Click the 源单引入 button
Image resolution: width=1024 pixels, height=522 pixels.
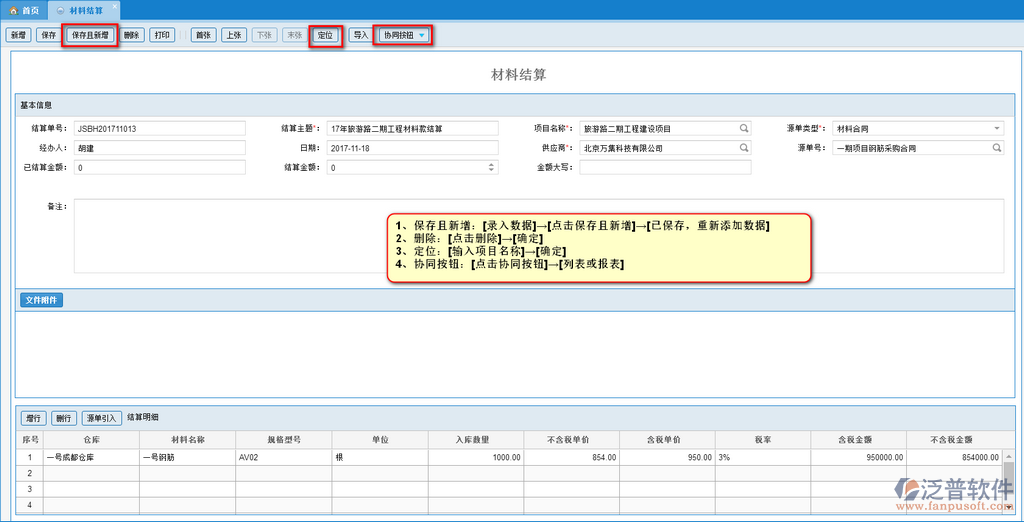[101, 418]
